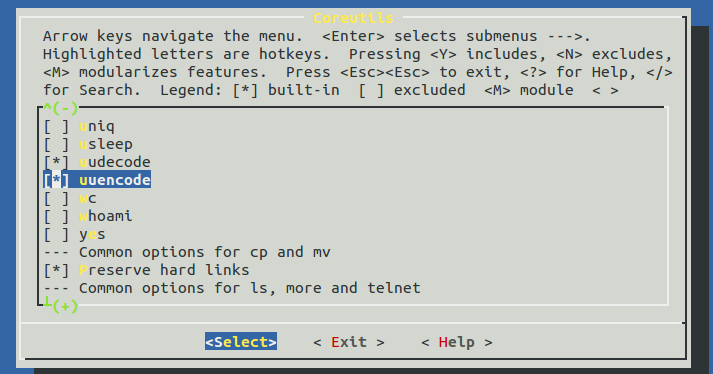Screen dimensions: 713x374
Task: Uncheck the uudecode option
Action: (56, 162)
